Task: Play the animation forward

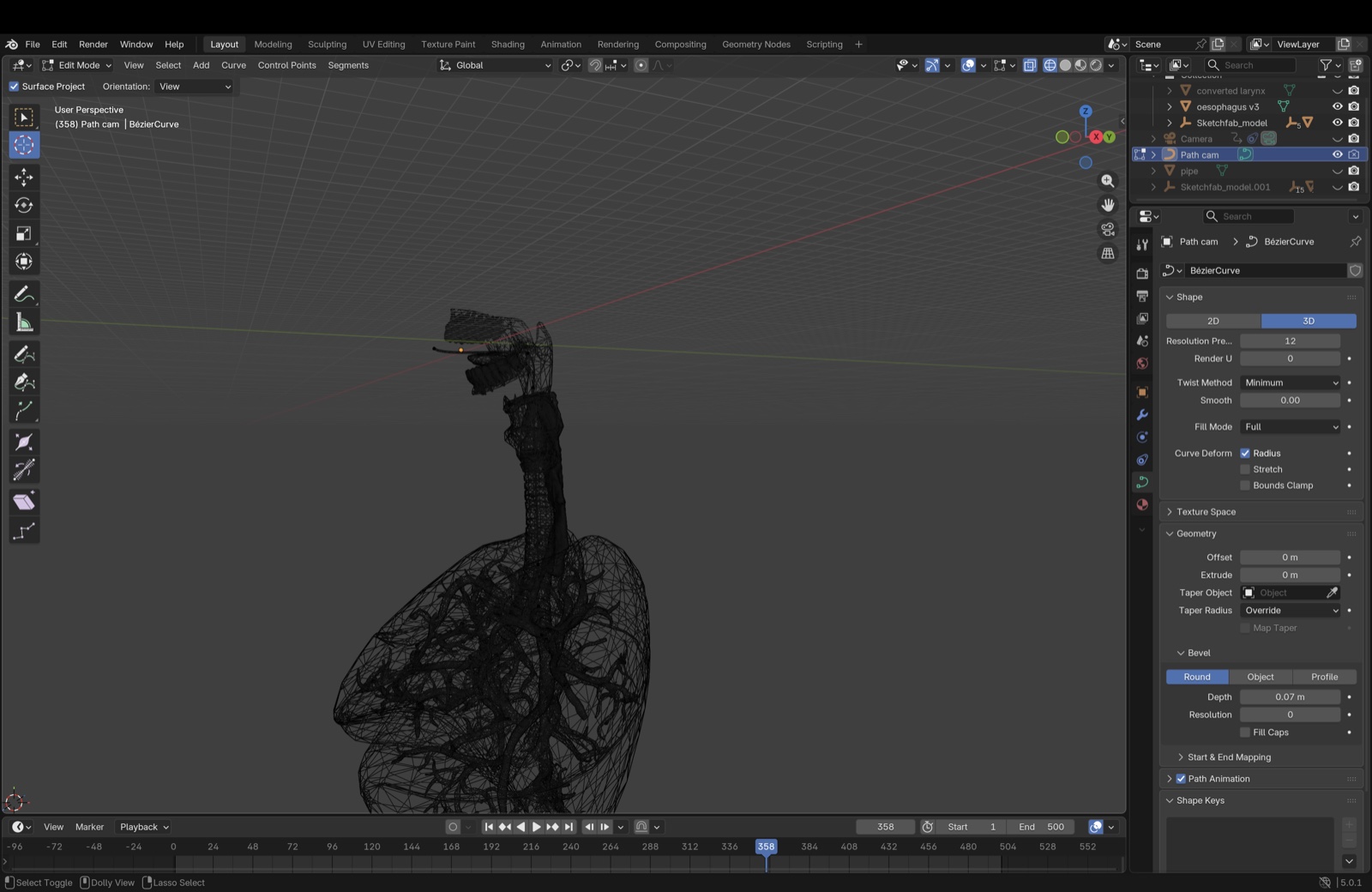Action: click(537, 827)
